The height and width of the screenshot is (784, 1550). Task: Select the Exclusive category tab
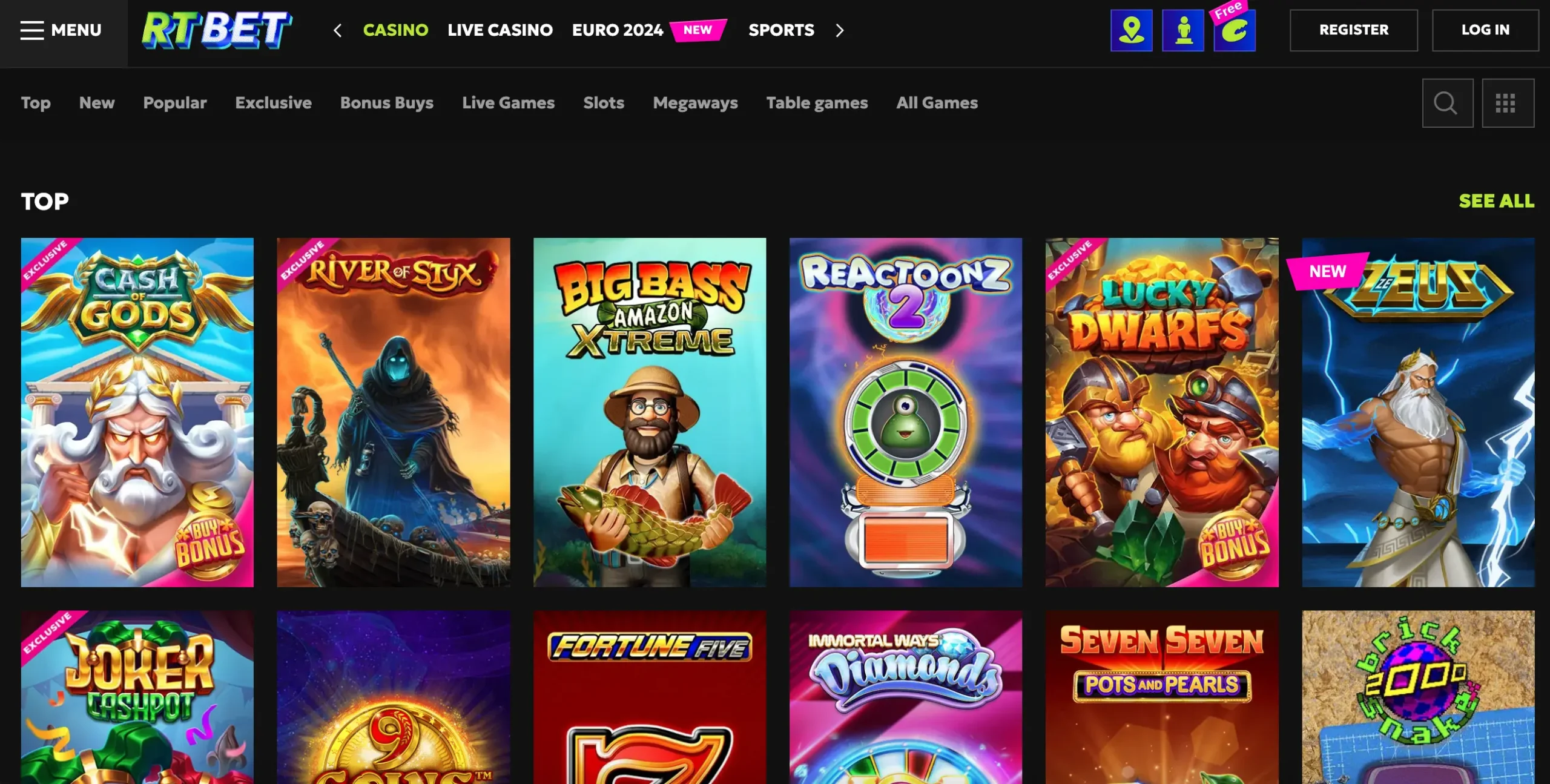click(274, 103)
